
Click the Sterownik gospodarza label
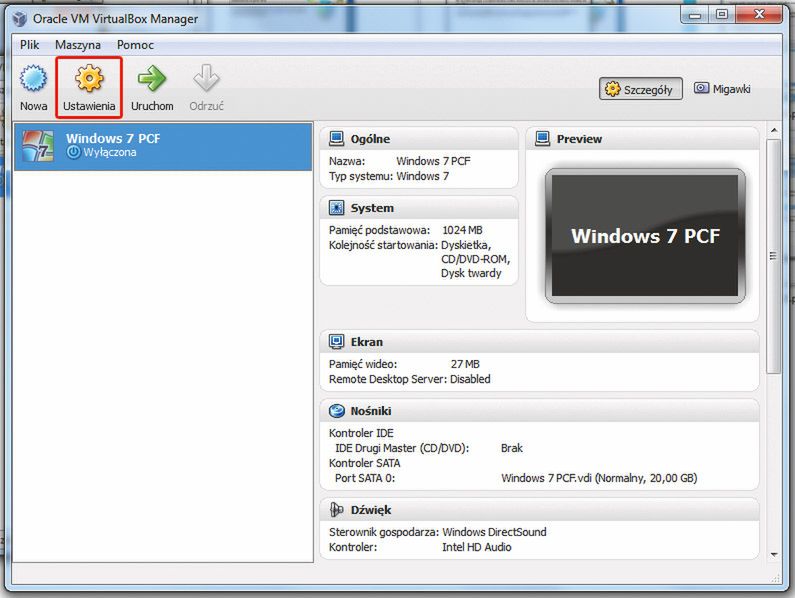(x=384, y=532)
